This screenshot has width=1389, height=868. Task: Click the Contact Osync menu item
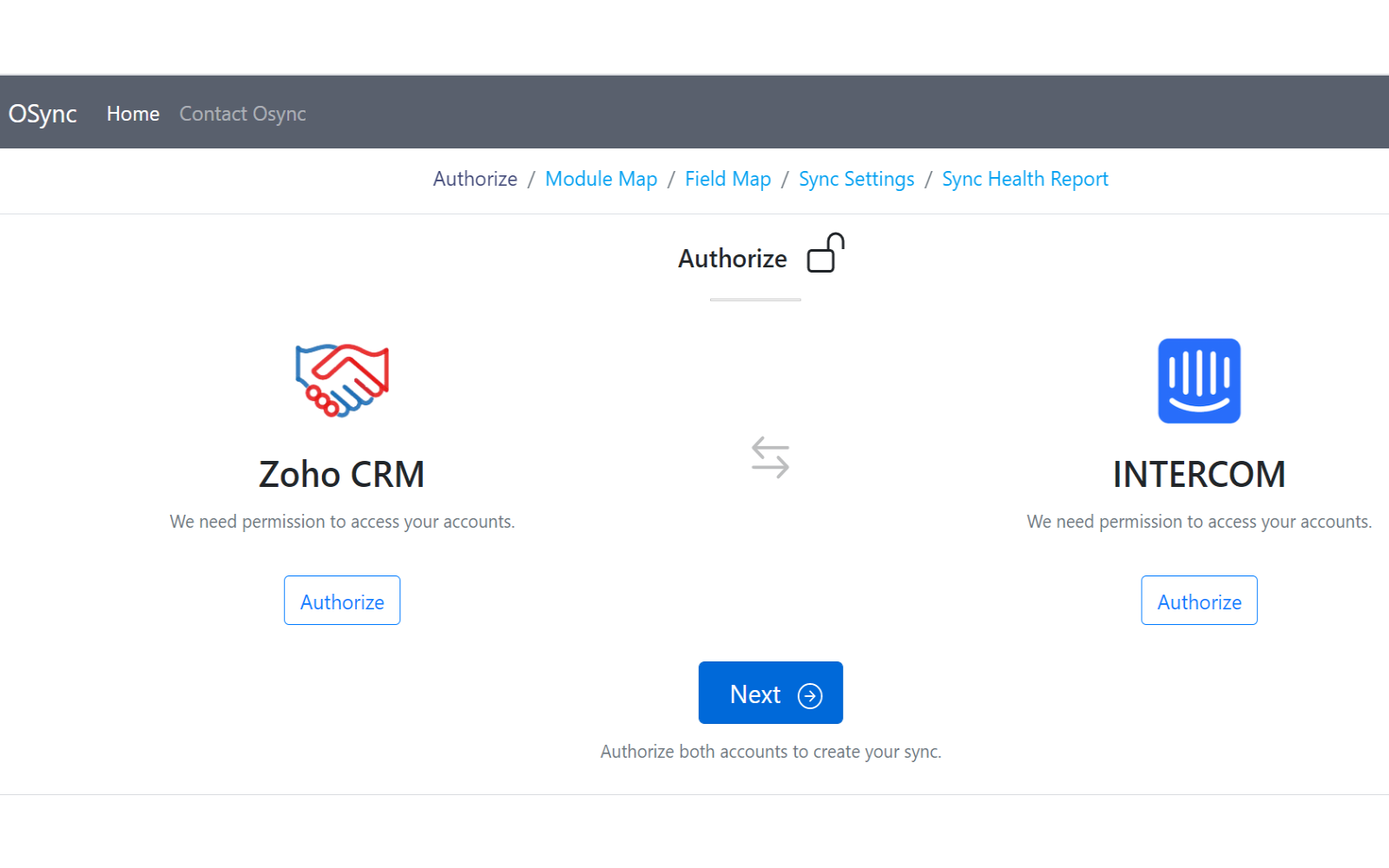point(242,113)
